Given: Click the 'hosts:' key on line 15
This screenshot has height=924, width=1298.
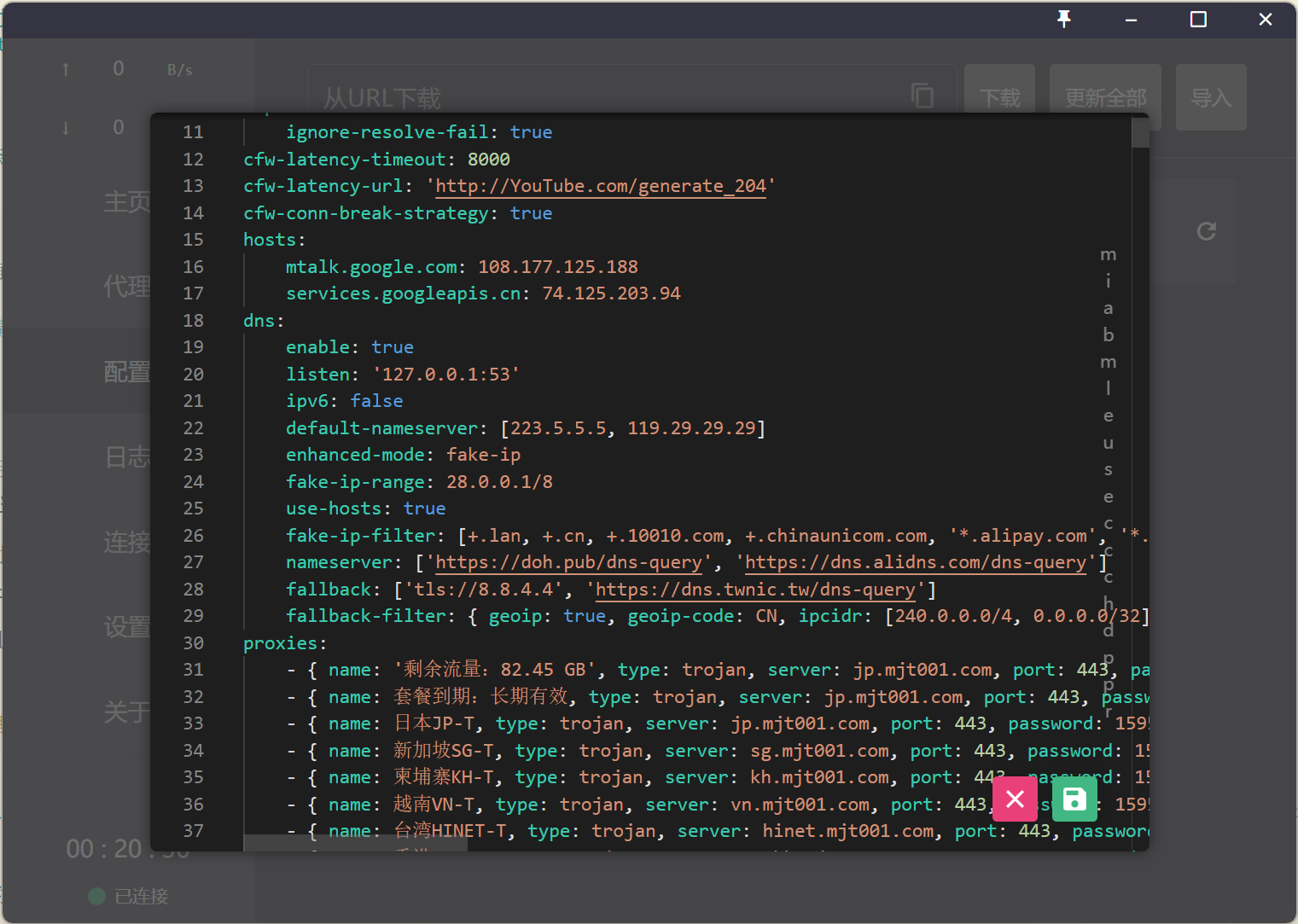Looking at the screenshot, I should click(275, 240).
